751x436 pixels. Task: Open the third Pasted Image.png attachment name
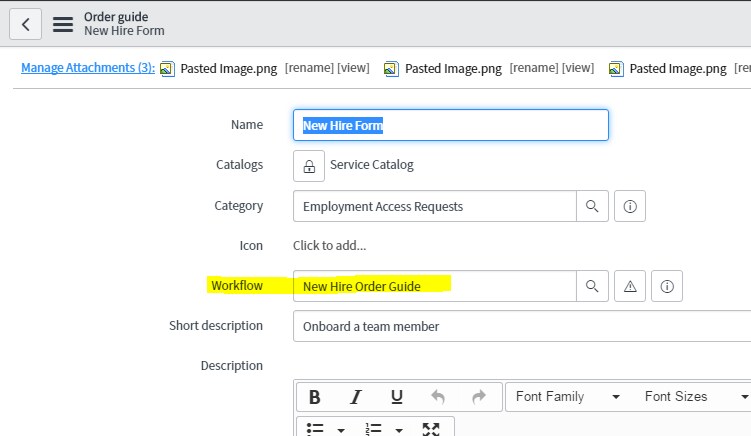click(x=678, y=69)
